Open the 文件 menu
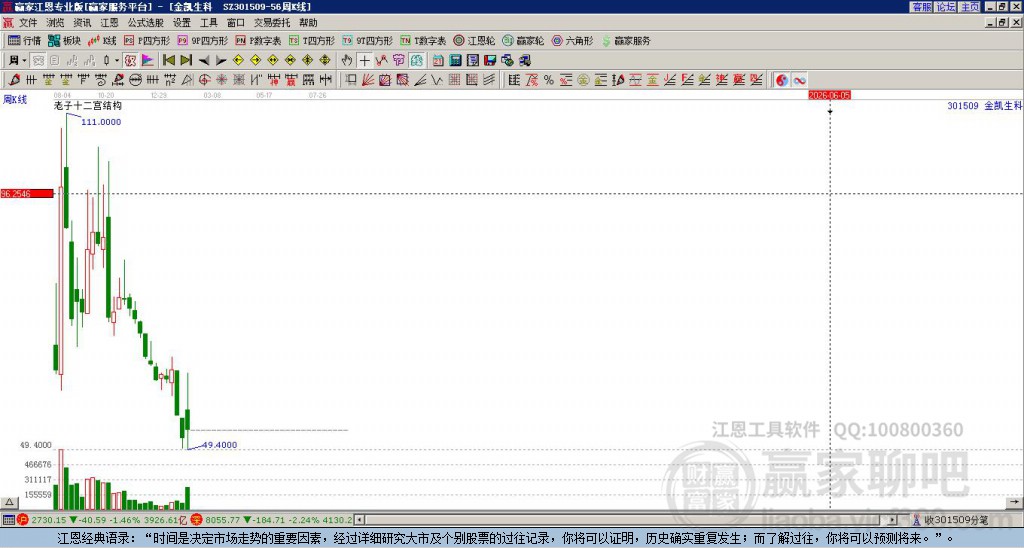 (28, 23)
